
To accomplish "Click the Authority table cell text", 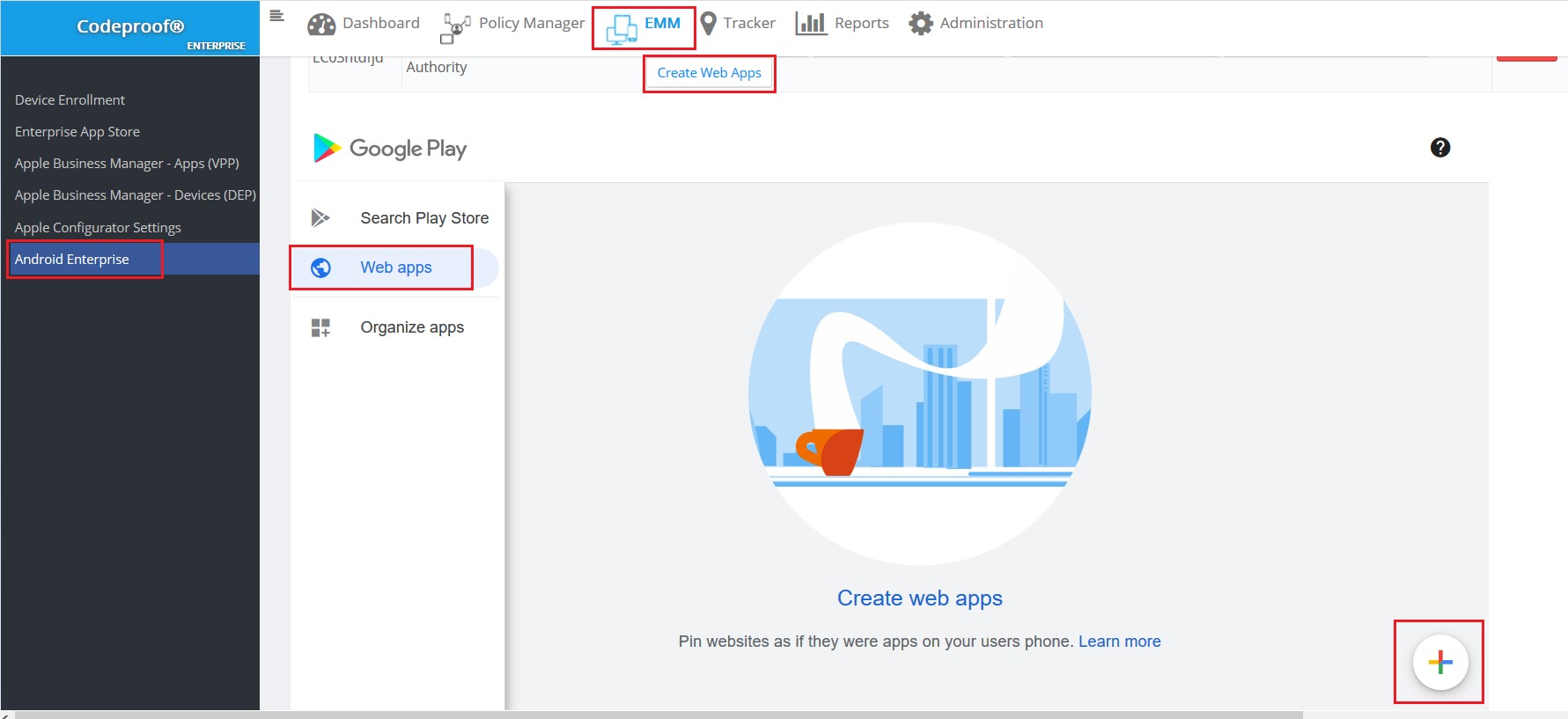I will (x=437, y=68).
